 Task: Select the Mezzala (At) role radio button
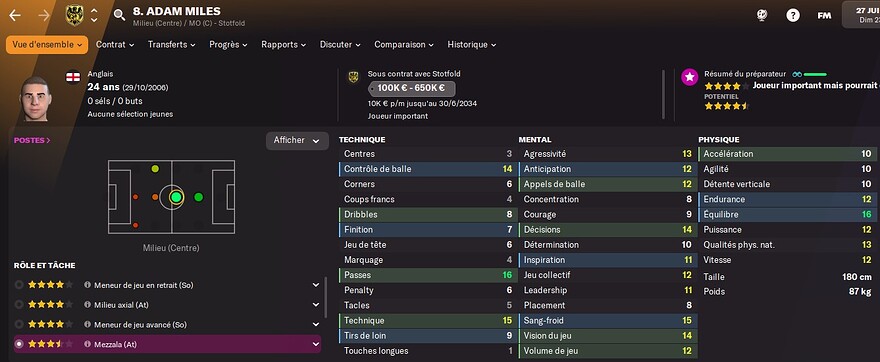(x=19, y=344)
